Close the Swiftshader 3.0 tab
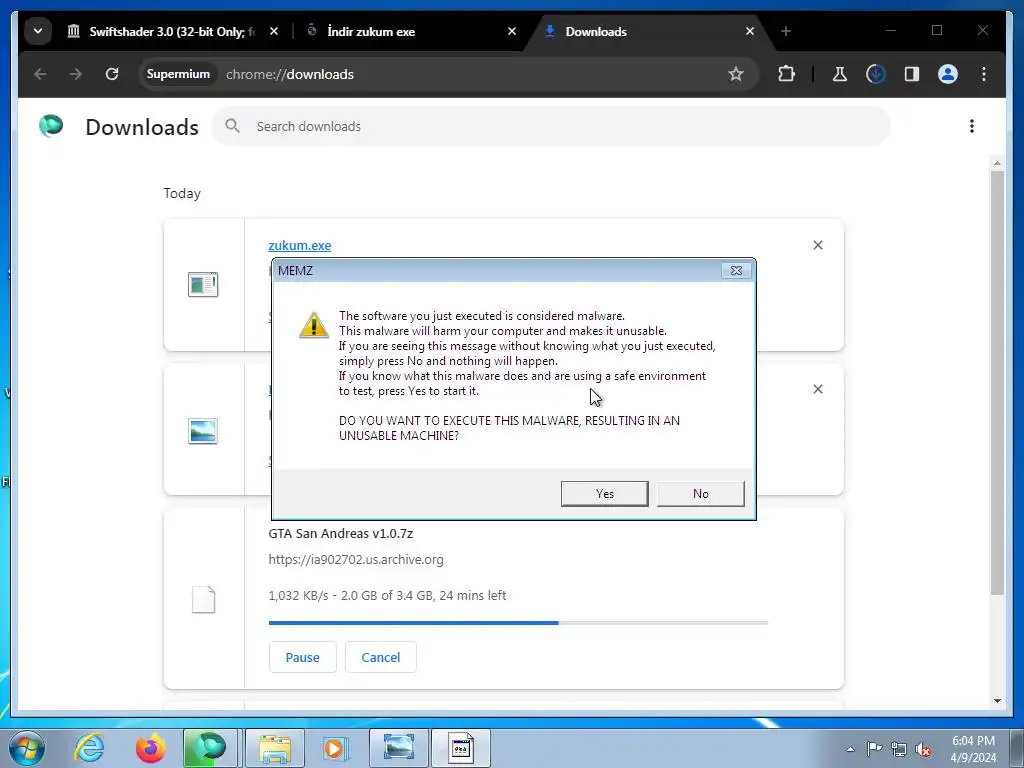Image resolution: width=1024 pixels, height=768 pixels. tap(274, 31)
